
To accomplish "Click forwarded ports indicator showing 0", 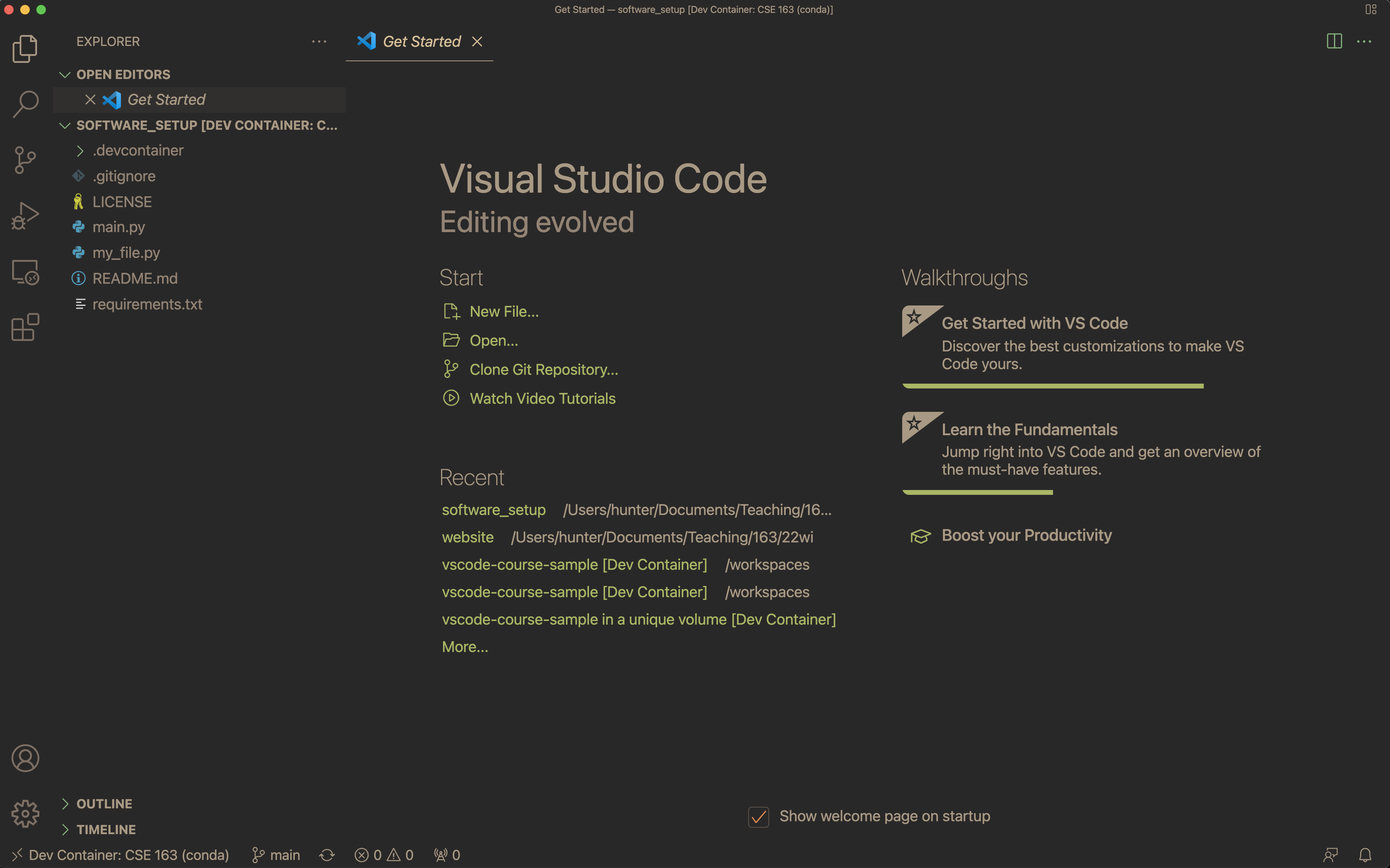I will (x=447, y=855).
